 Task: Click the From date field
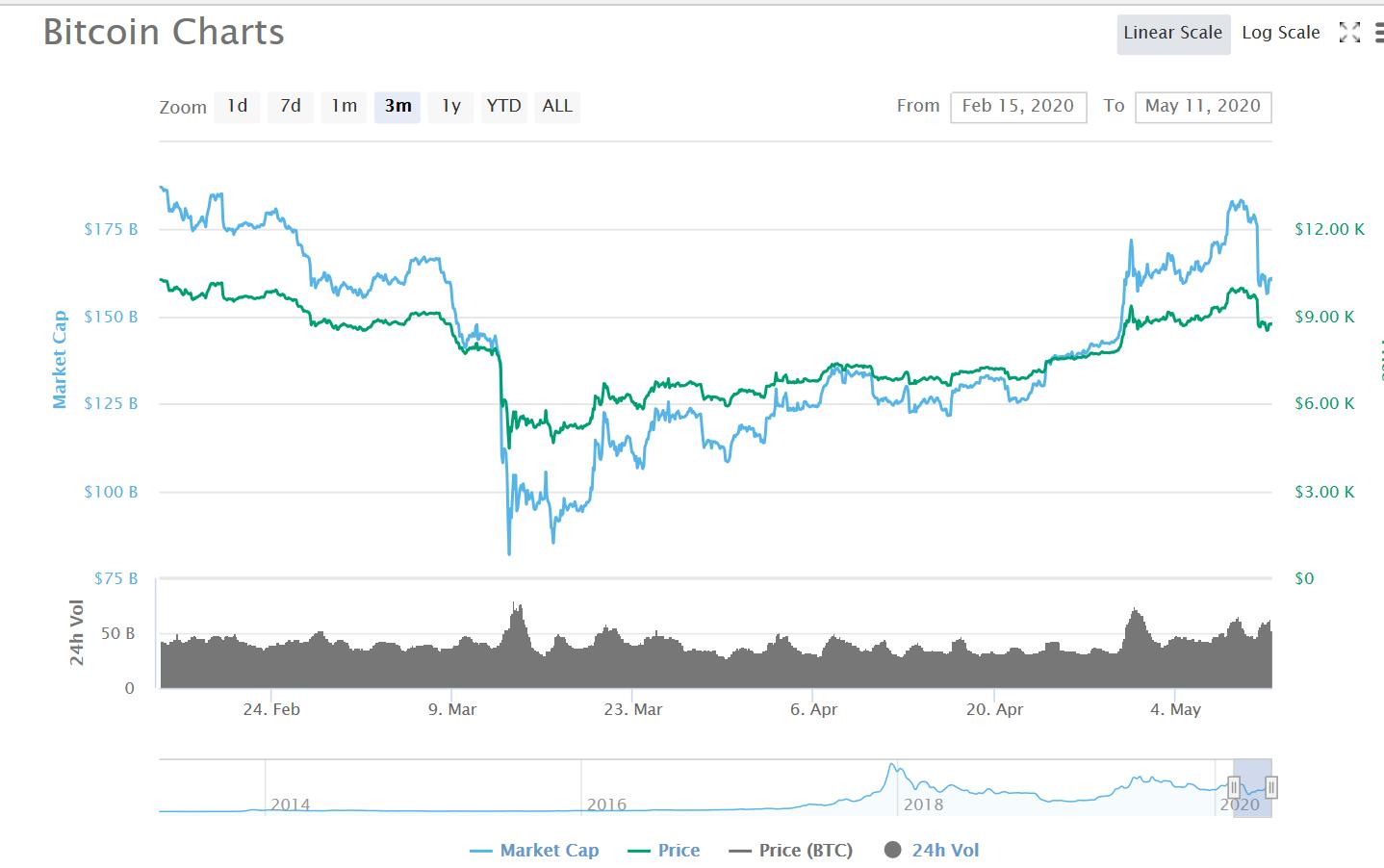[x=1017, y=106]
